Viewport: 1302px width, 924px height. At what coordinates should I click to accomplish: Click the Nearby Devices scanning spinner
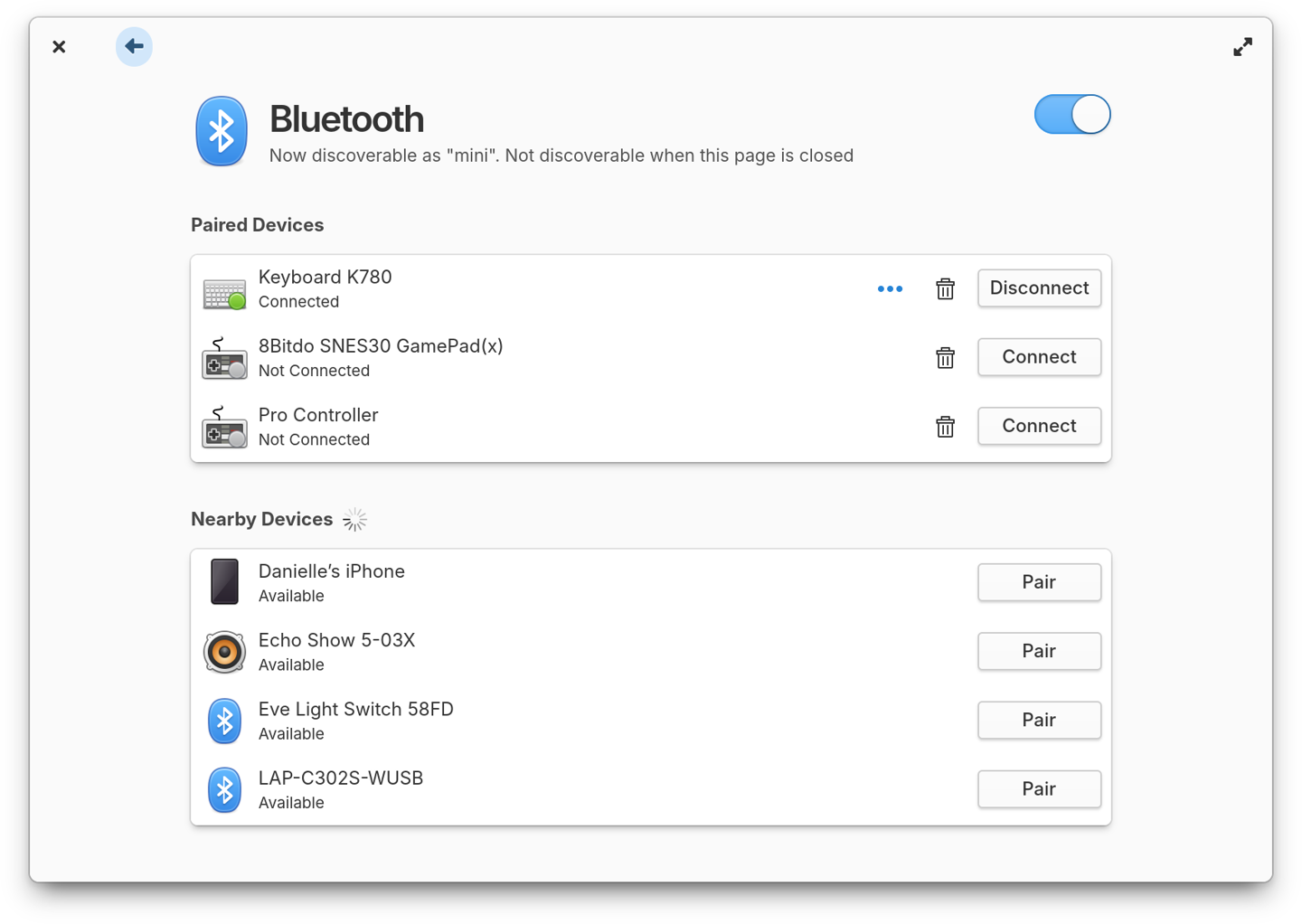point(355,520)
